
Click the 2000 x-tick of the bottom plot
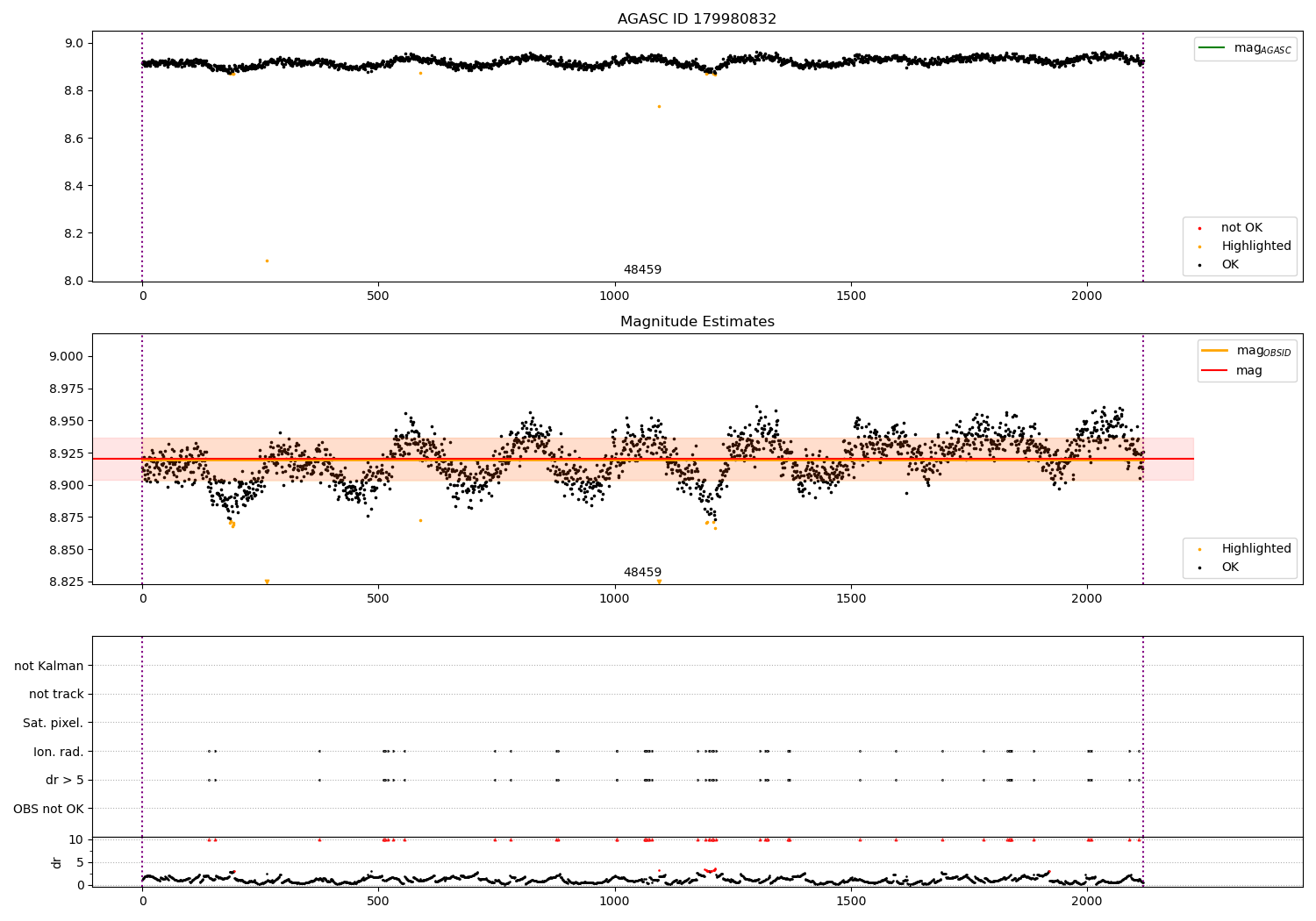(x=1087, y=902)
